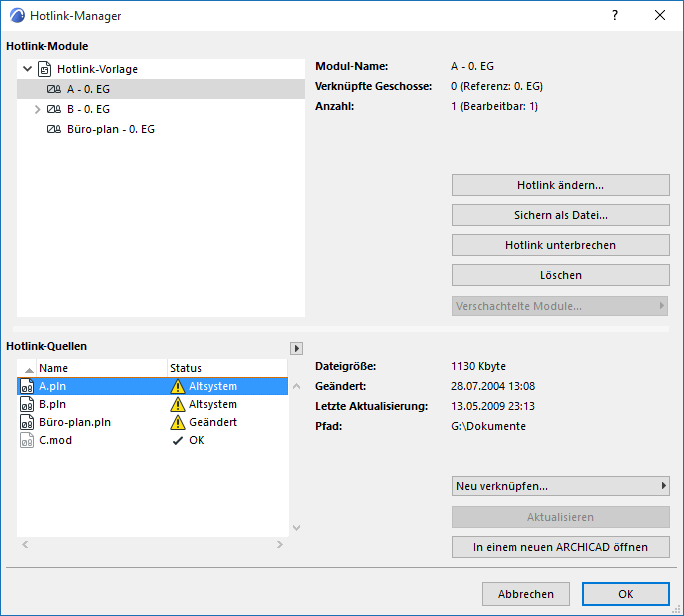Click the Altsystem status of B.pln

pyautogui.click(x=213, y=404)
